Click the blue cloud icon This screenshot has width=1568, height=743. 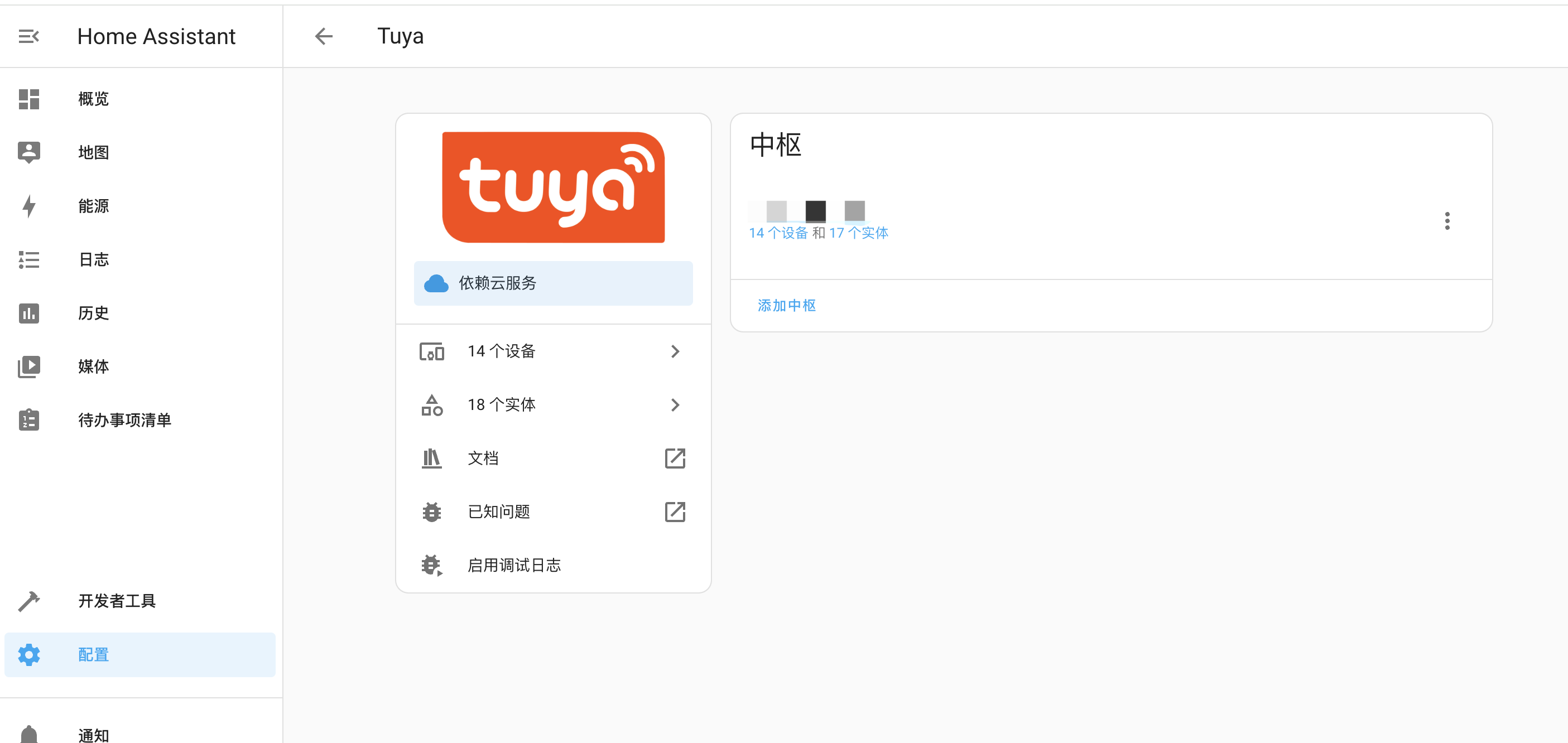(x=436, y=283)
